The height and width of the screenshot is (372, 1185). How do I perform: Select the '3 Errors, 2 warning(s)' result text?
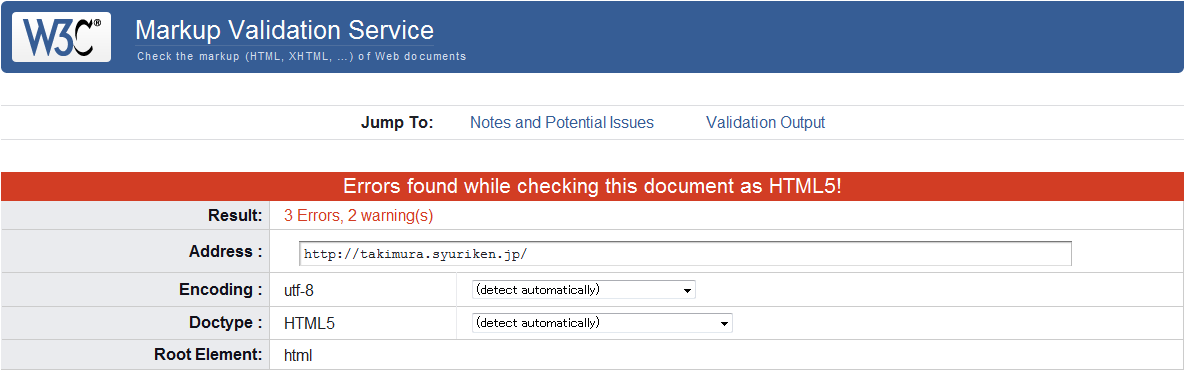(x=358, y=215)
